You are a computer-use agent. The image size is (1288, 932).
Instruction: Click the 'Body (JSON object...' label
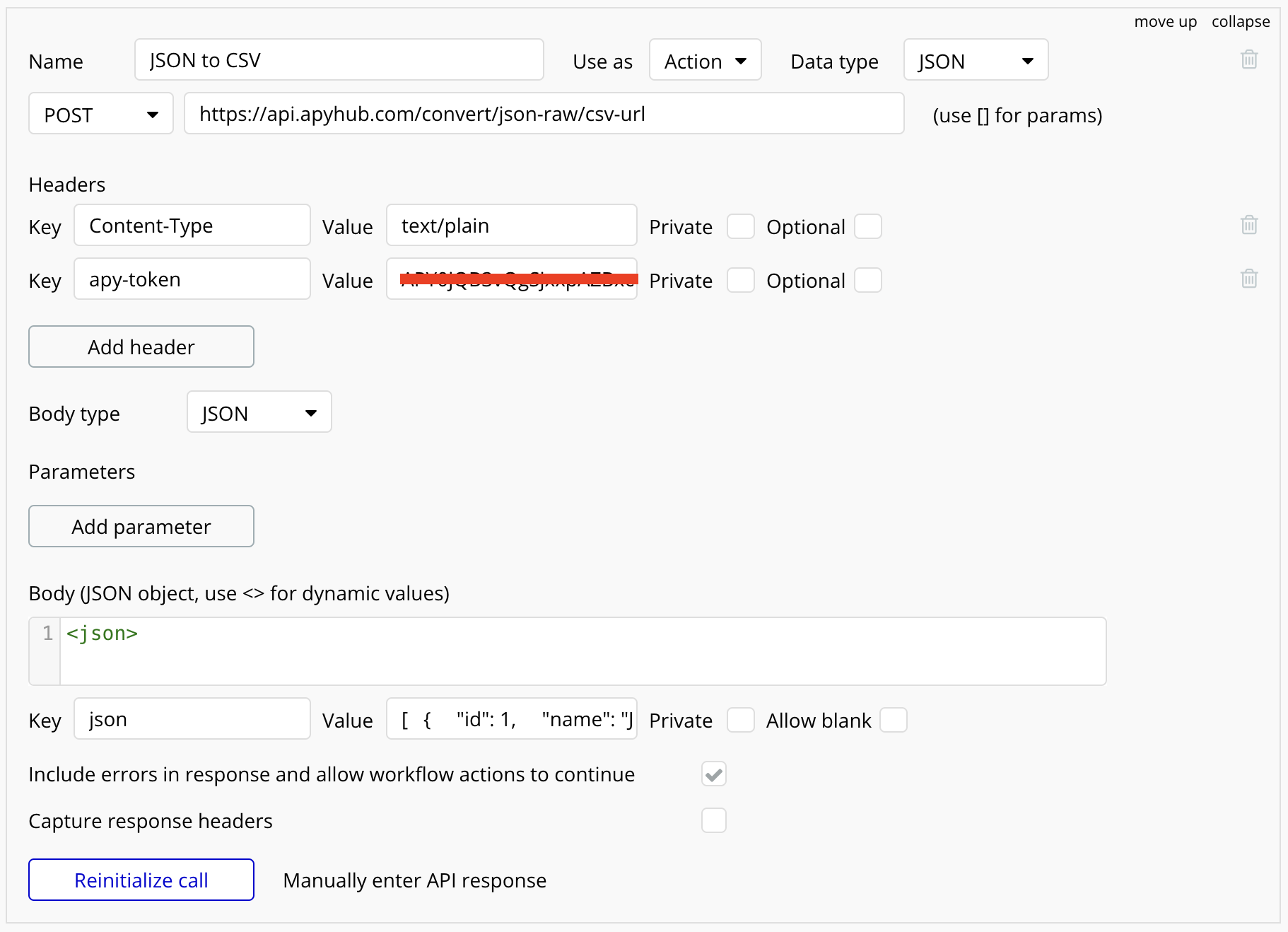[x=239, y=593]
